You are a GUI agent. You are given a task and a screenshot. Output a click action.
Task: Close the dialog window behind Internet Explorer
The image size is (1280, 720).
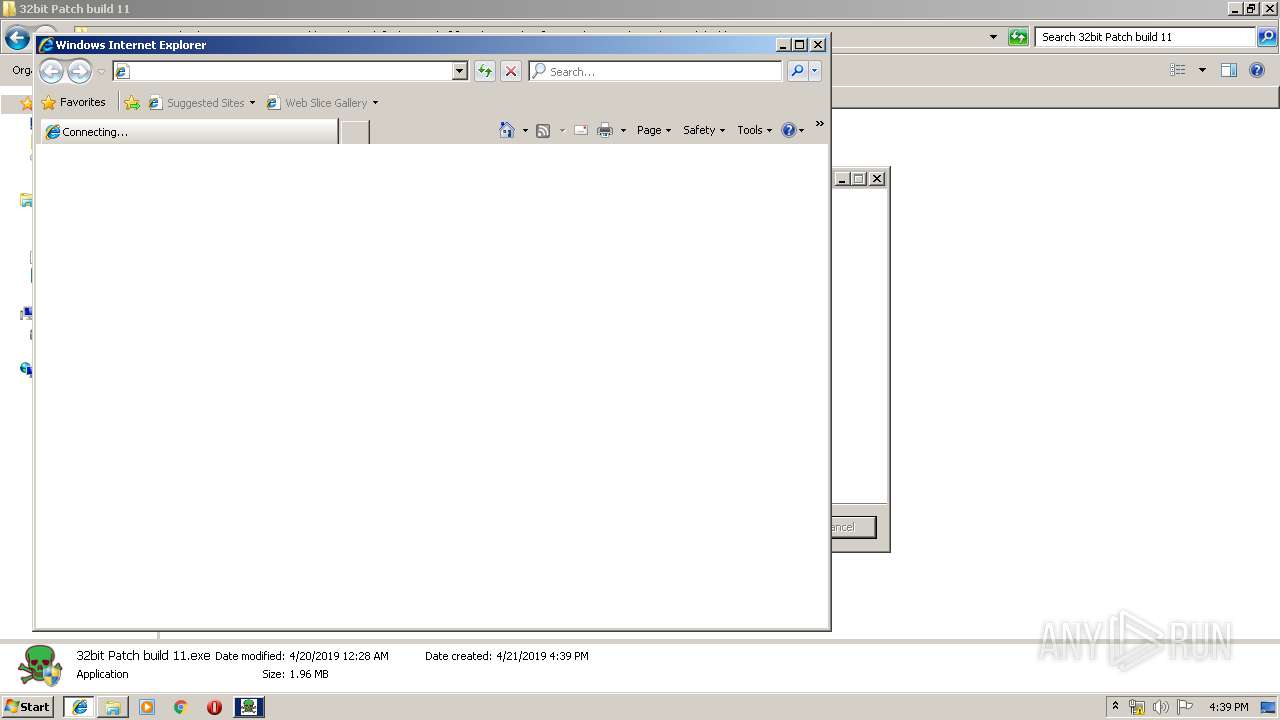[x=877, y=179]
